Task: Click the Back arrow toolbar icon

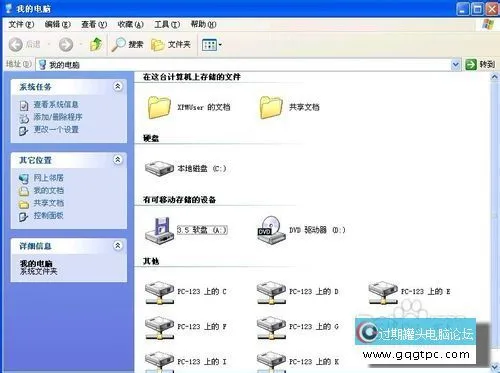Action: pos(15,44)
